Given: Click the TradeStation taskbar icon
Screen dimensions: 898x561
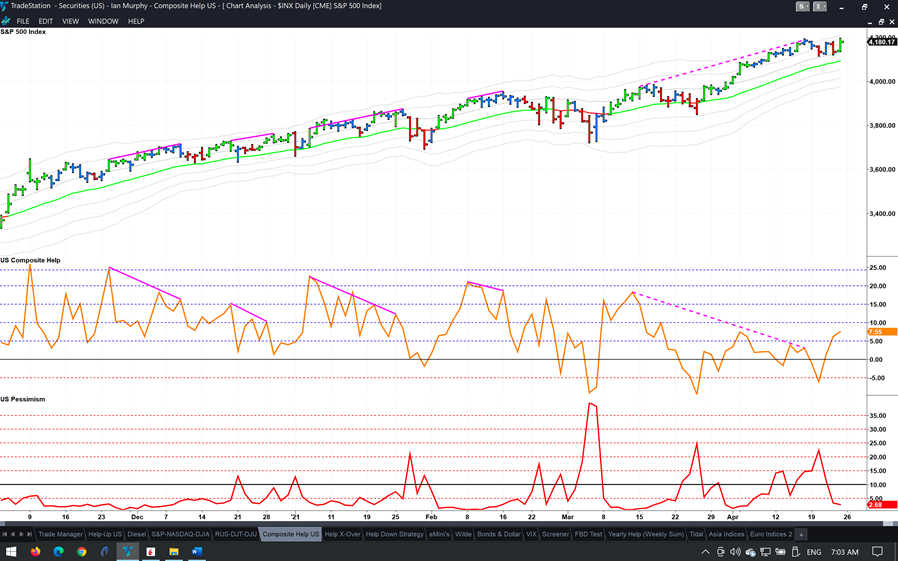Looking at the screenshot, I should 128,551.
